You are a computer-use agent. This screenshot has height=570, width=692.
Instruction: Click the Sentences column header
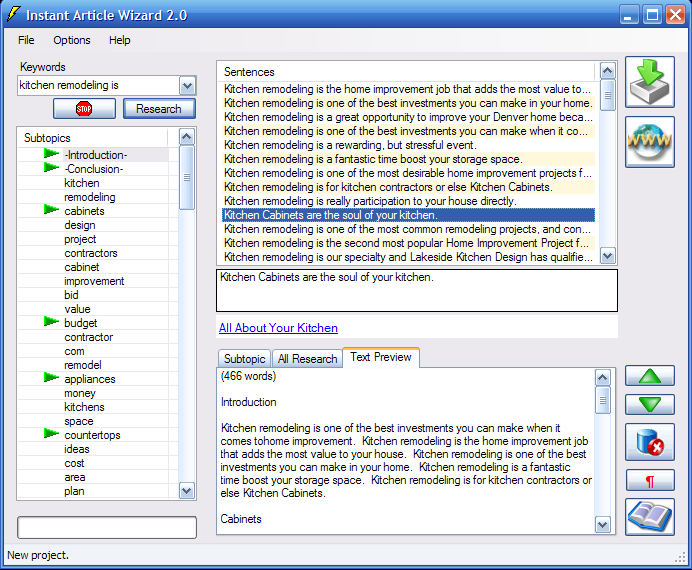coord(406,72)
